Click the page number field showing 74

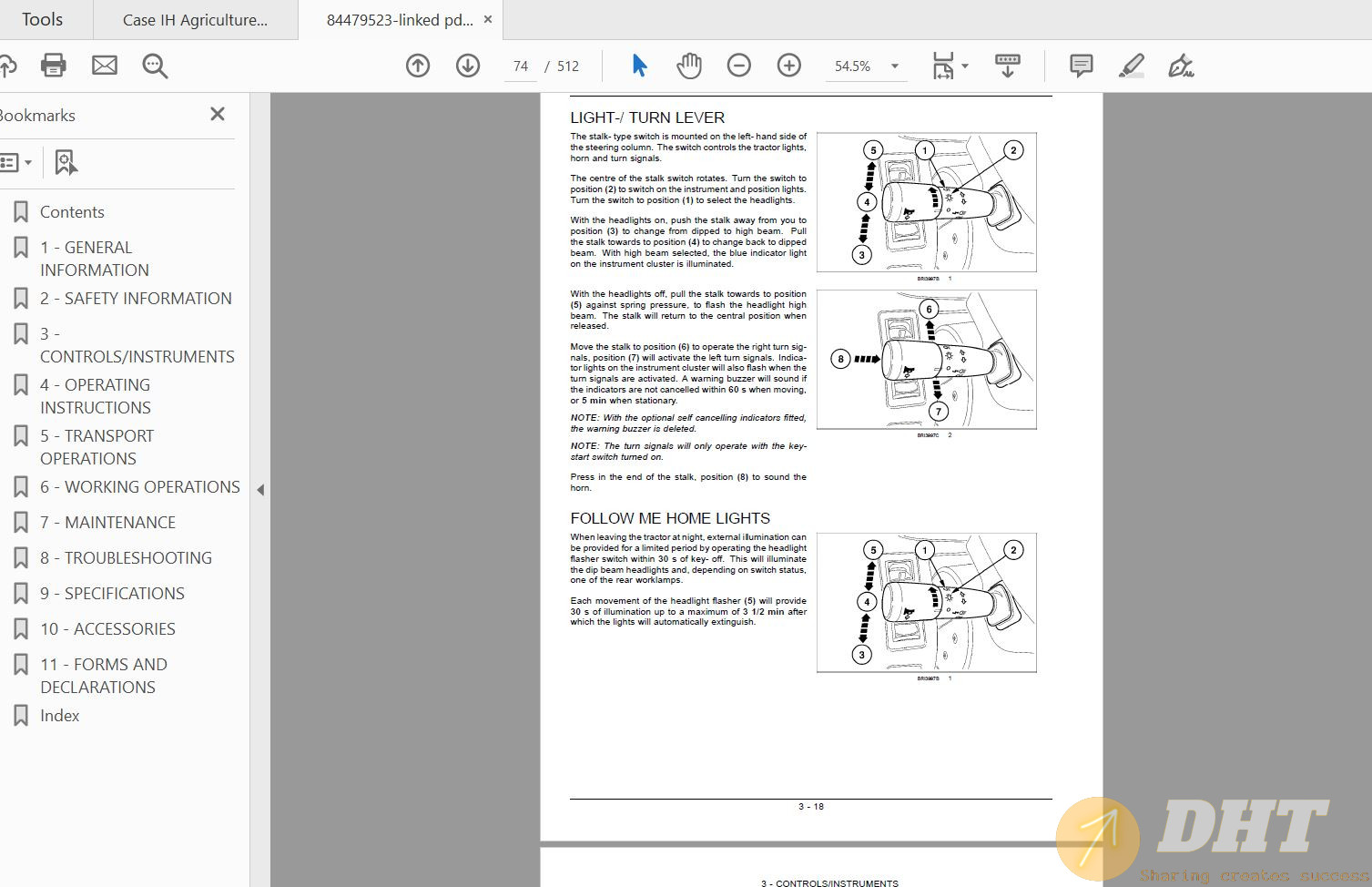pyautogui.click(x=521, y=66)
